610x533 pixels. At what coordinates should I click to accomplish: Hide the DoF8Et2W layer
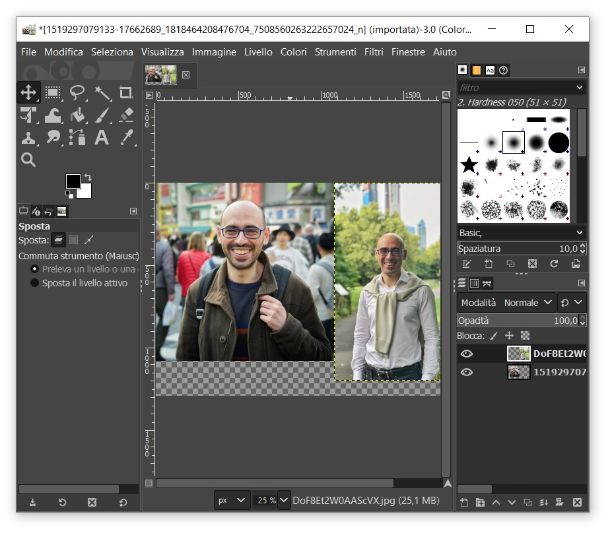click(466, 353)
